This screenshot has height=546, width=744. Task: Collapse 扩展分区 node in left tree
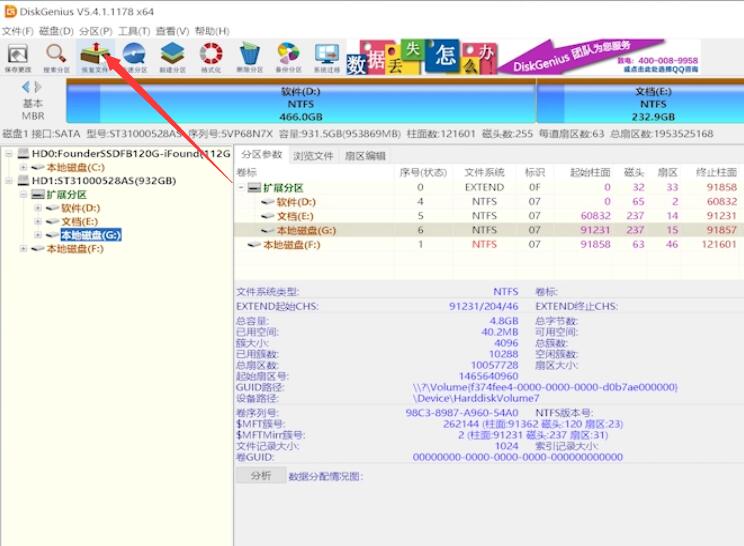click(x=23, y=194)
